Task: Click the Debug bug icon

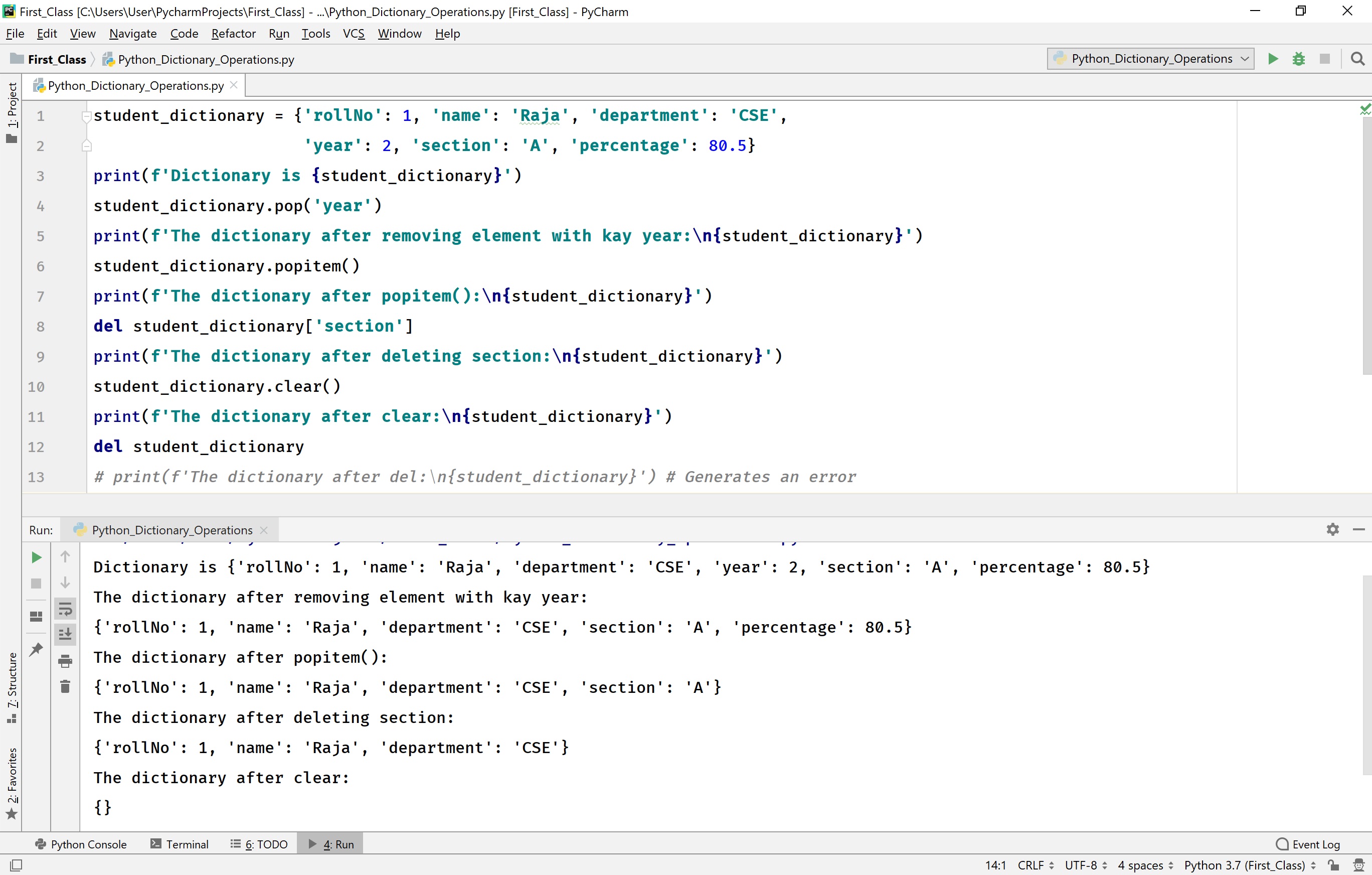Action: pos(1298,59)
